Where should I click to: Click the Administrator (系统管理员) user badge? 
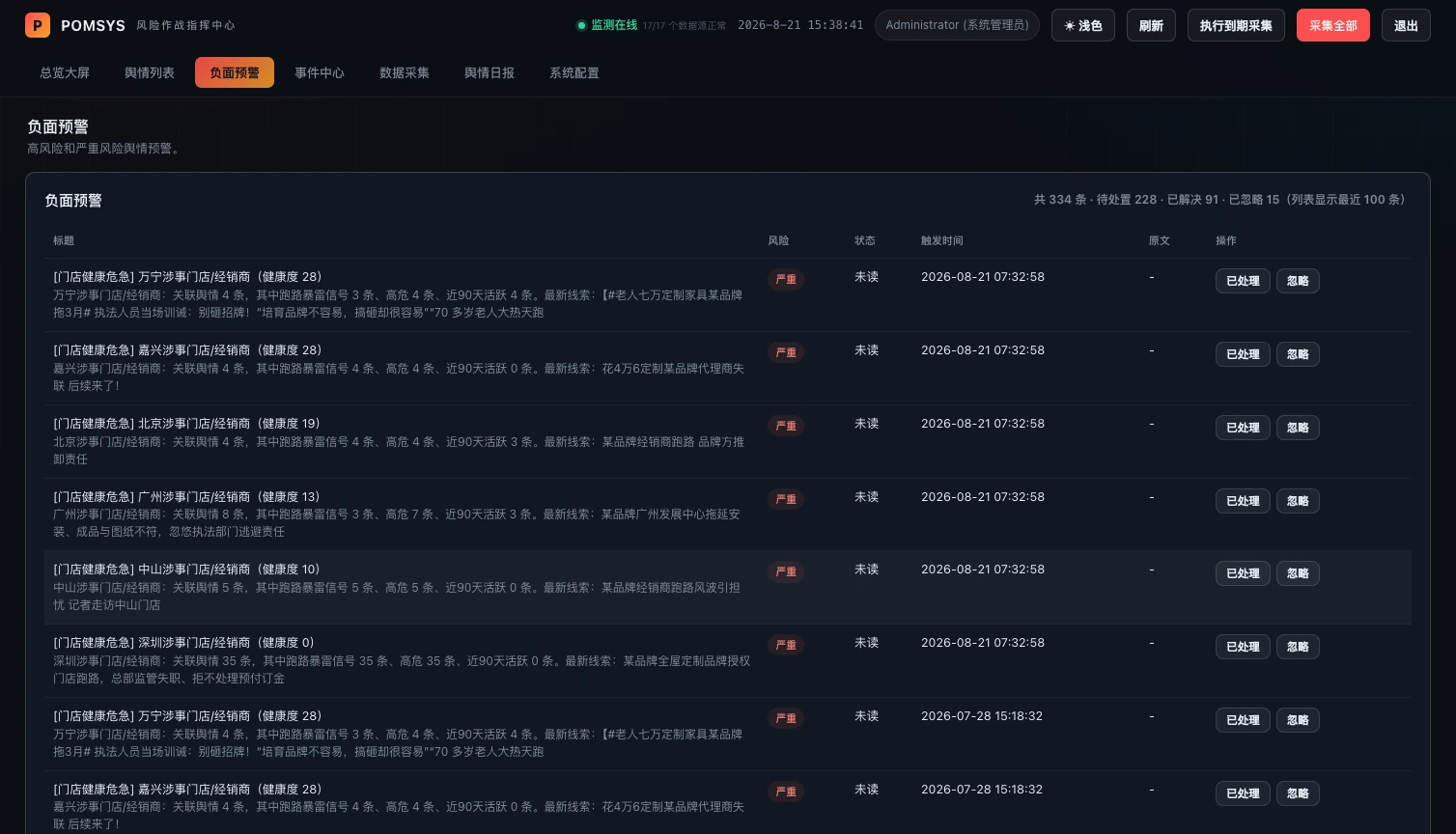[x=957, y=25]
